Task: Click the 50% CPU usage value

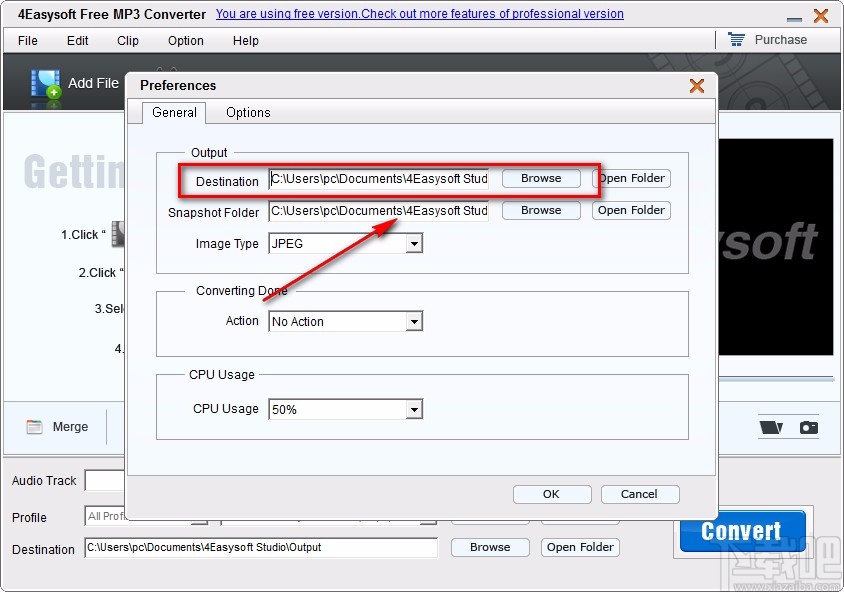Action: tap(284, 410)
